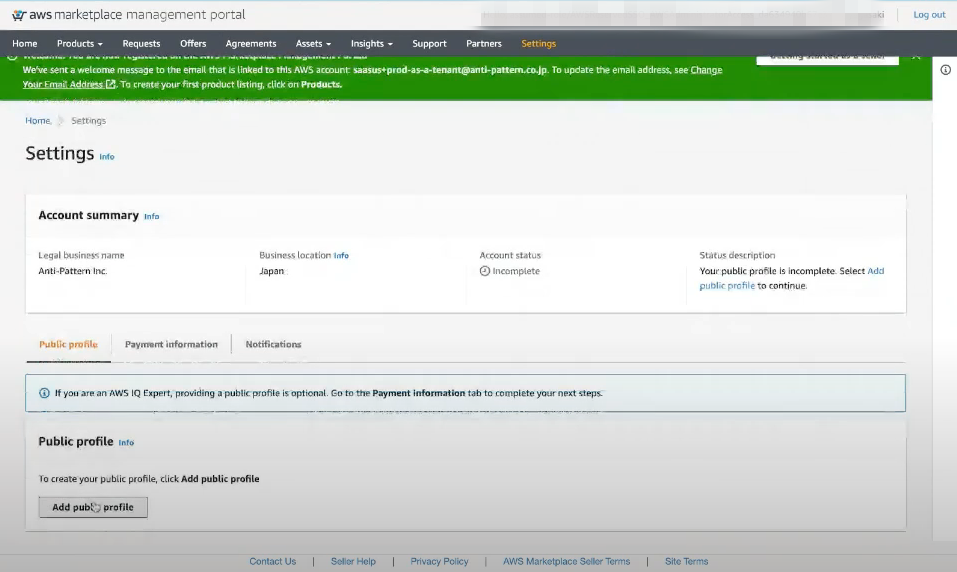The image size is (957, 572).
Task: Open the Seller Help footer link
Action: click(353, 562)
